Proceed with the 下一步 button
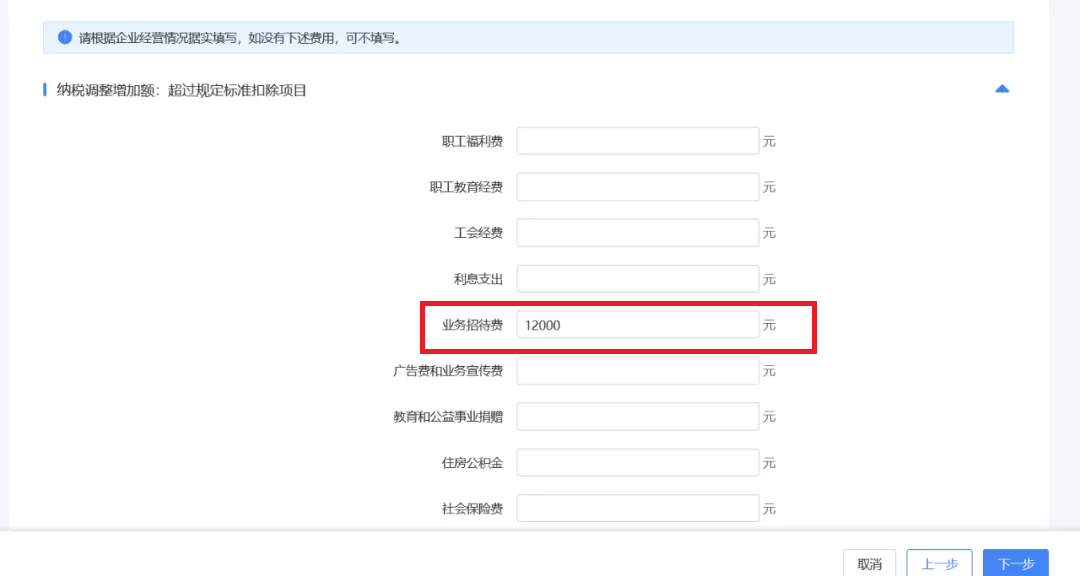Screen dimensions: 1080x576 [1015, 564]
